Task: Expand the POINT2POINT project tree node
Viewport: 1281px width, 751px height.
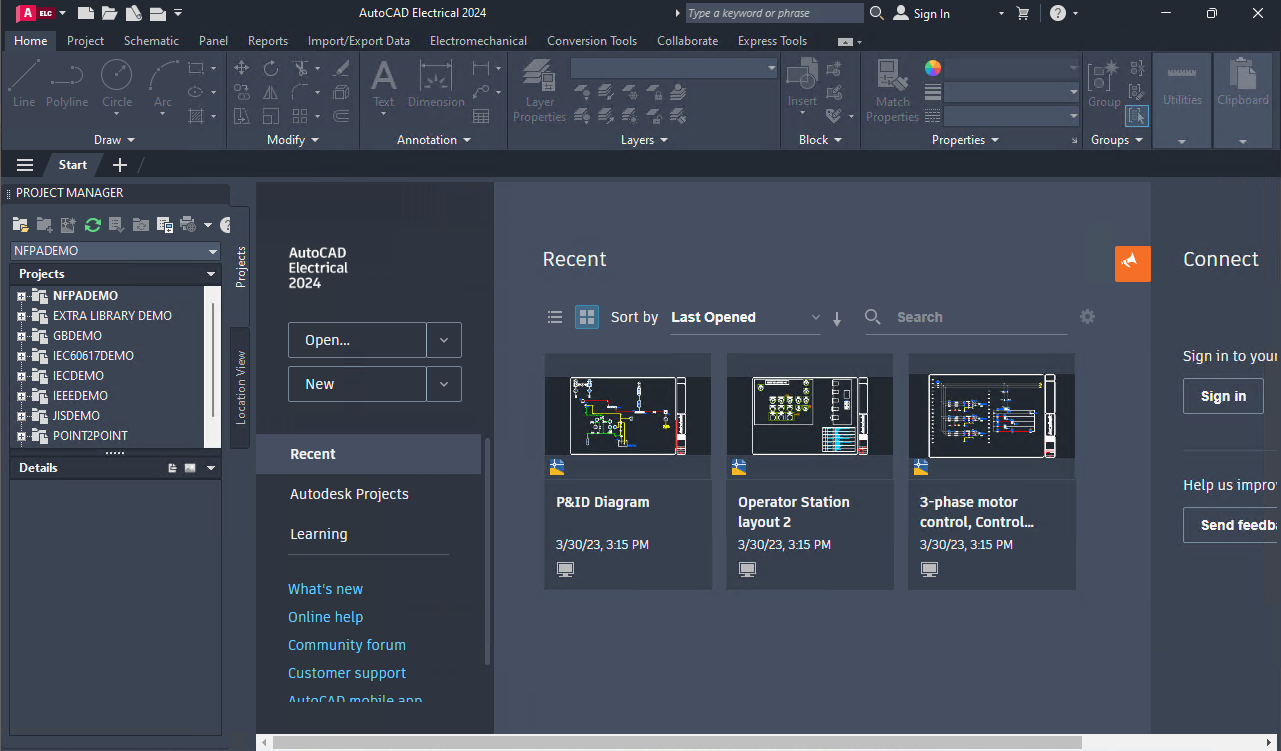Action: tap(21, 436)
